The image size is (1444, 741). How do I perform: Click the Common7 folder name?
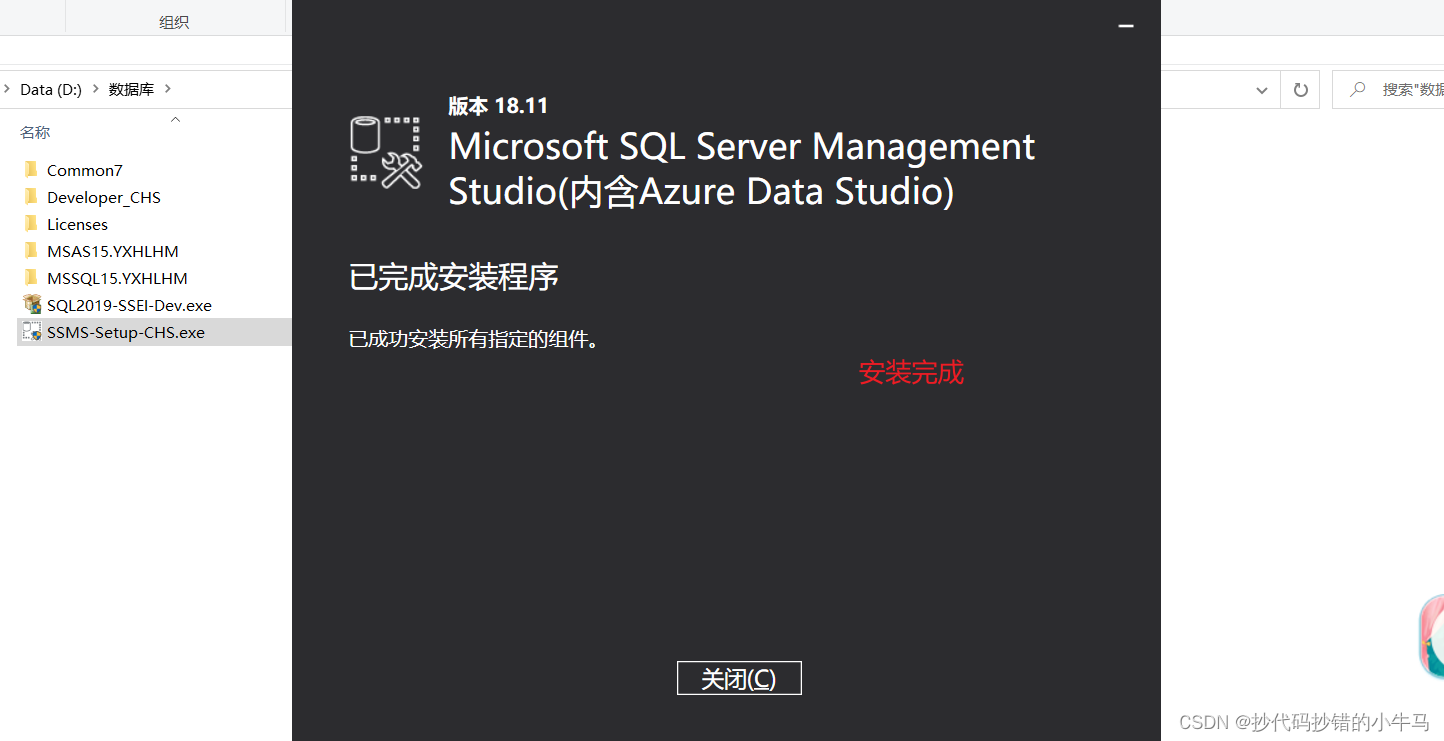pos(85,171)
